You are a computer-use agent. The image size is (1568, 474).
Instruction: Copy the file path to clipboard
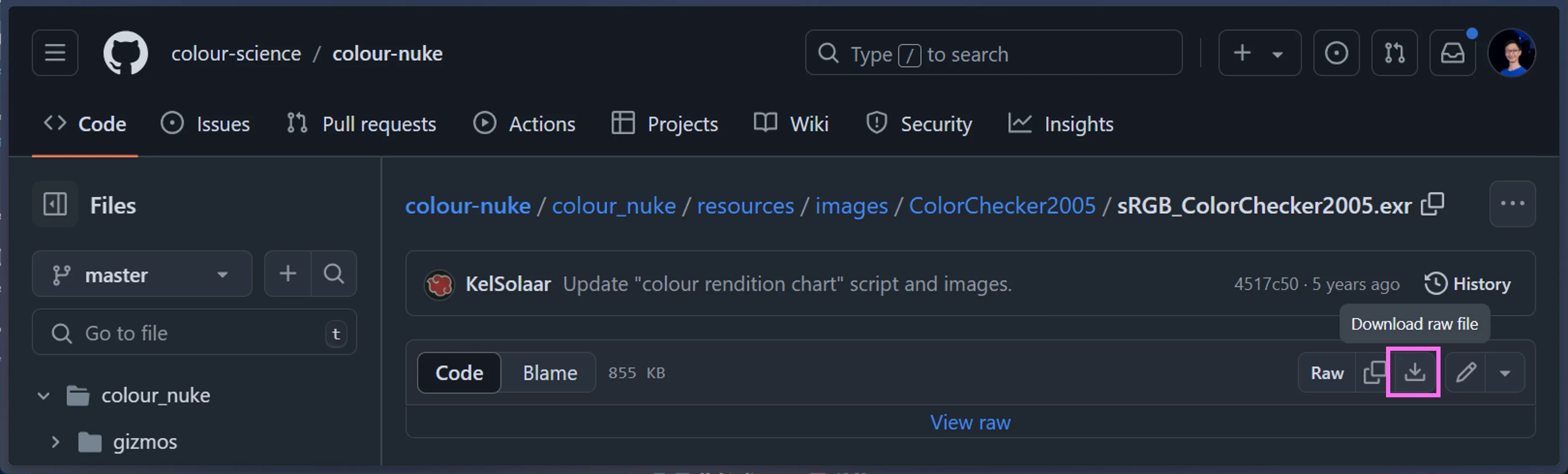[x=1433, y=205]
